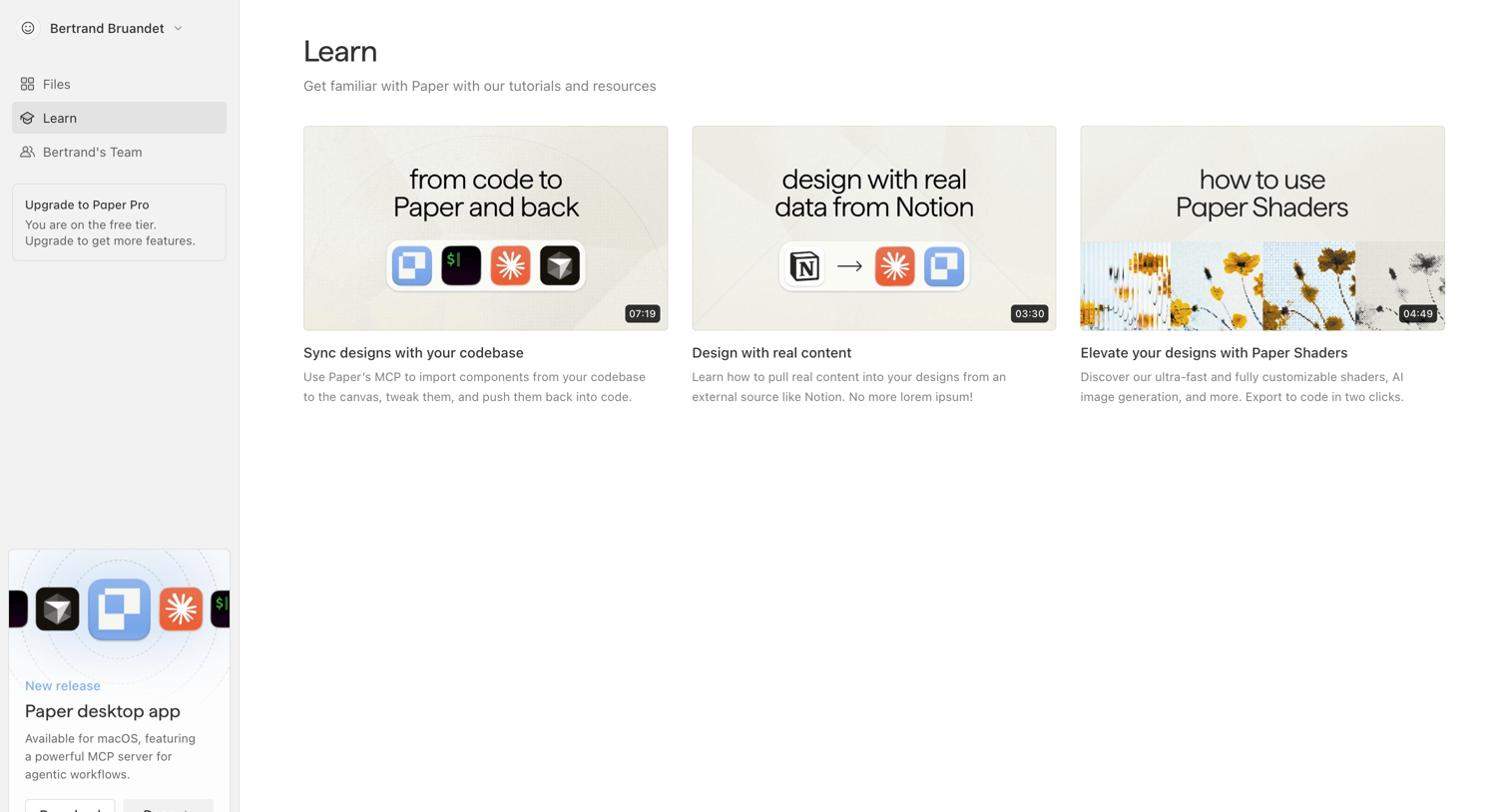1509x812 pixels.
Task: Click the Paper icon in the code-to-Paper thumbnail
Action: [x=412, y=265]
